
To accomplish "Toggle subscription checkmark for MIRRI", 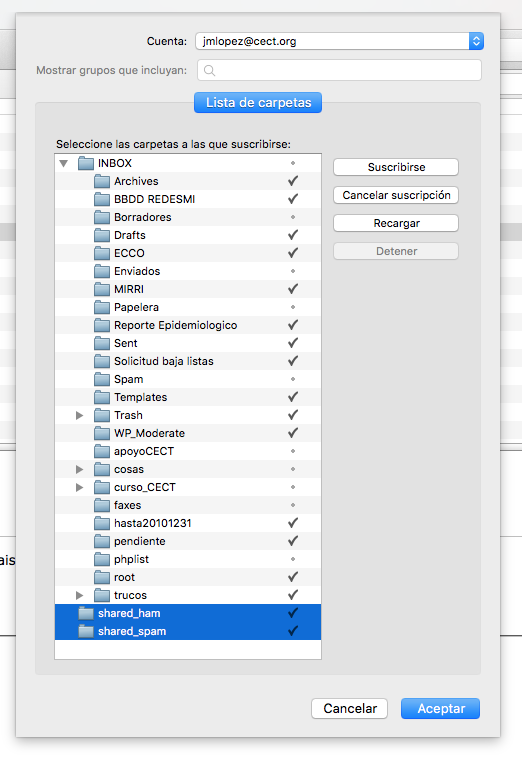I will pos(293,289).
